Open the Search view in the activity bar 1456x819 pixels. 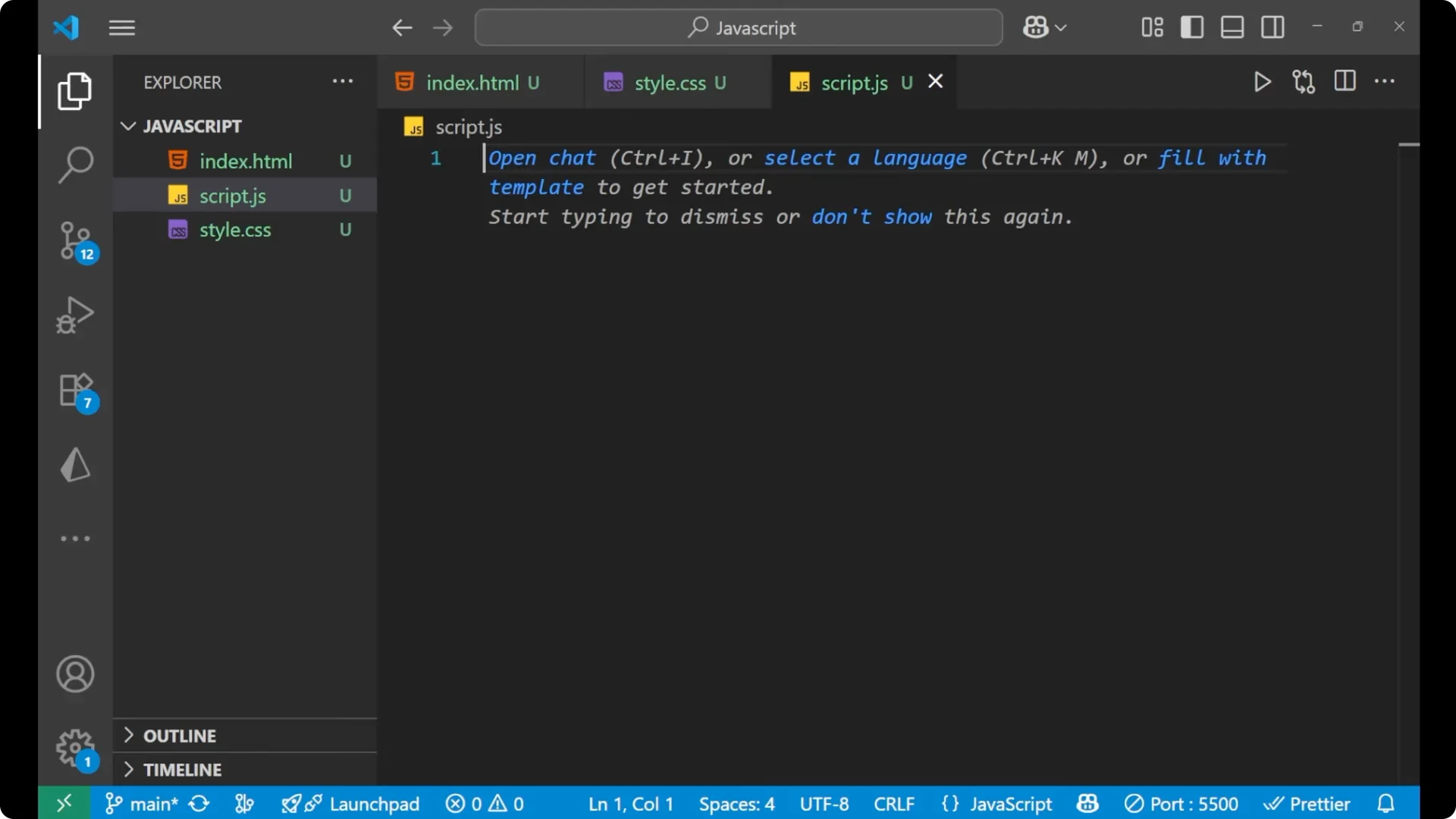point(74,164)
